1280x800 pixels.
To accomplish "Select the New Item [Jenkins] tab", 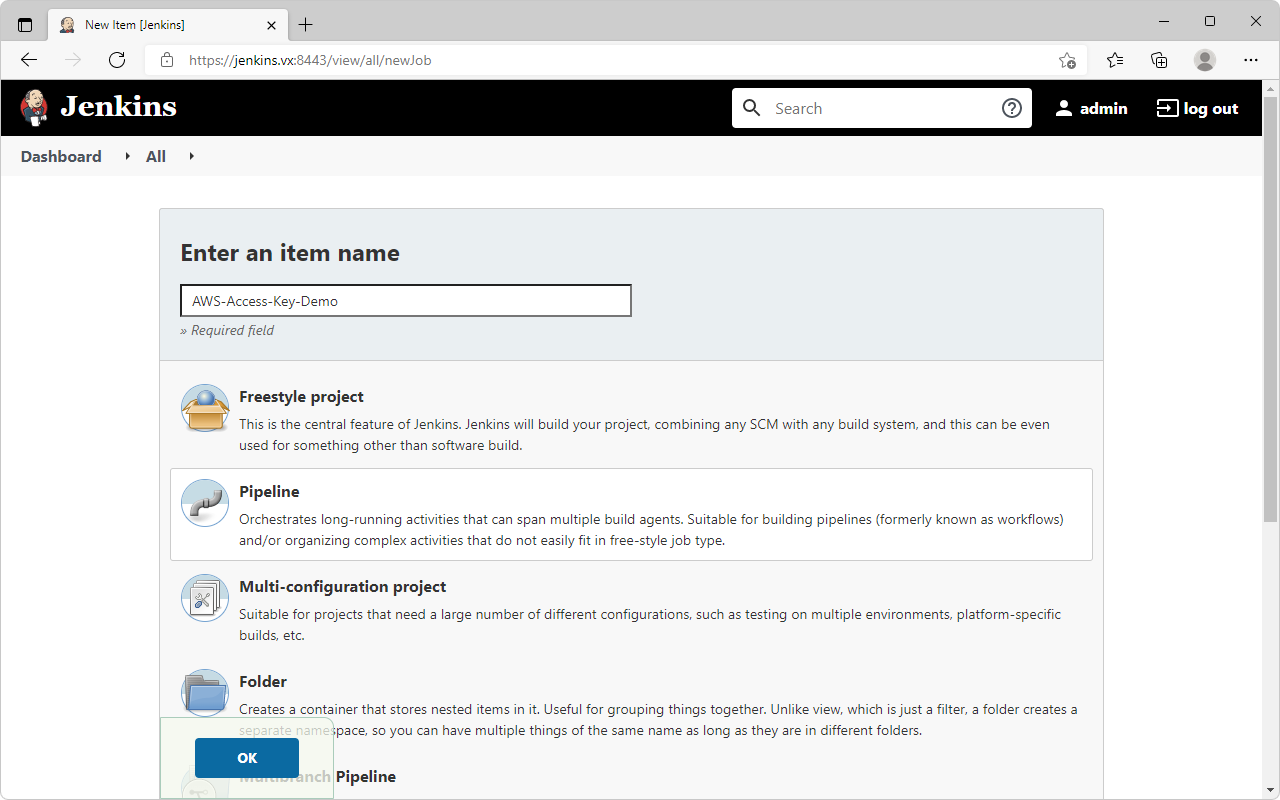I will 169,25.
